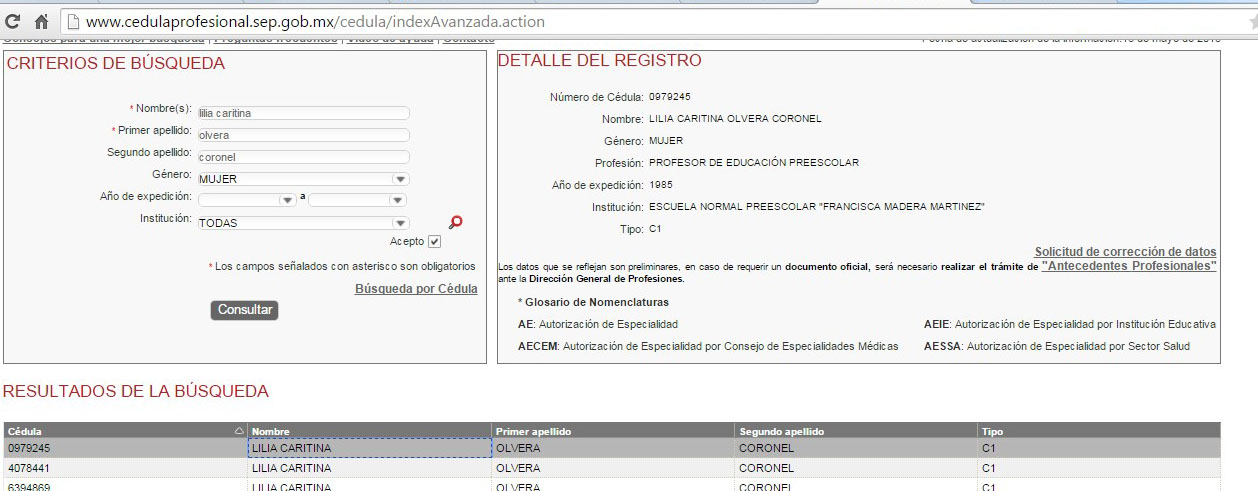This screenshot has height=491, width=1258.
Task: Click the Segundo apellido text field
Action: [x=303, y=157]
